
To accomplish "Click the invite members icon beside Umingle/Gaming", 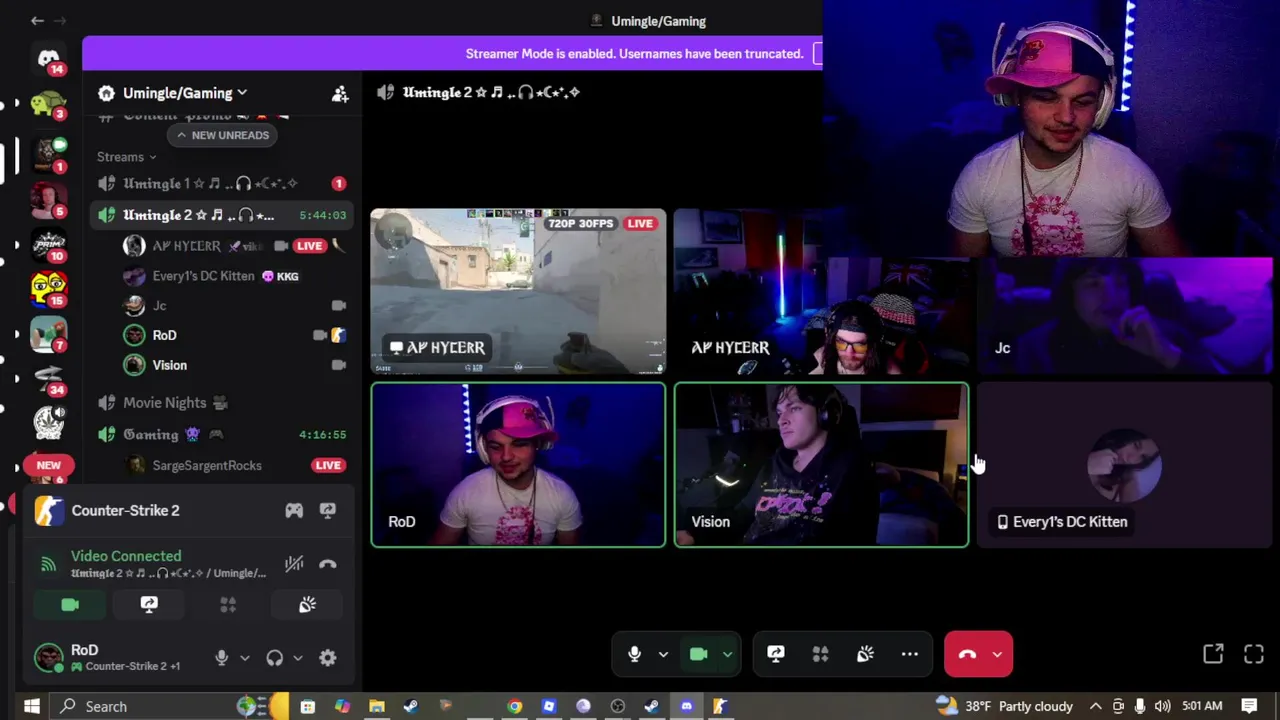I will (340, 93).
